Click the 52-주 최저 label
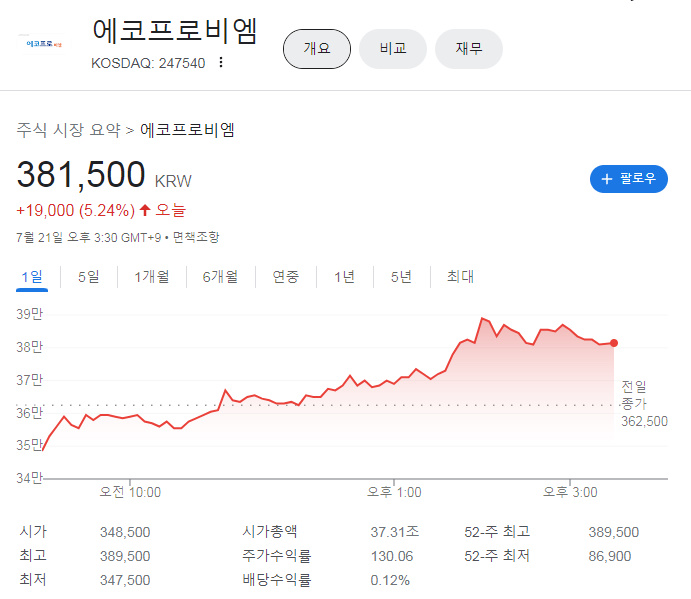This screenshot has width=691, height=599. coord(497,556)
